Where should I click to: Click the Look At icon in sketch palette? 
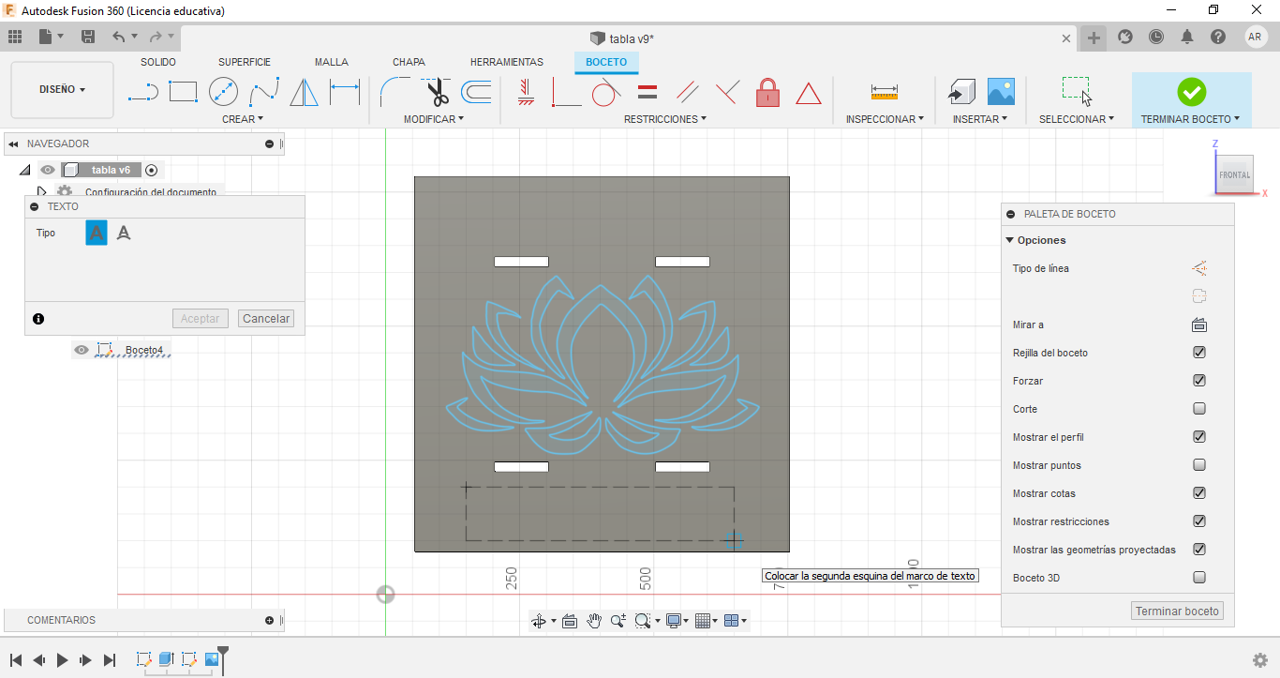[x=1199, y=325]
